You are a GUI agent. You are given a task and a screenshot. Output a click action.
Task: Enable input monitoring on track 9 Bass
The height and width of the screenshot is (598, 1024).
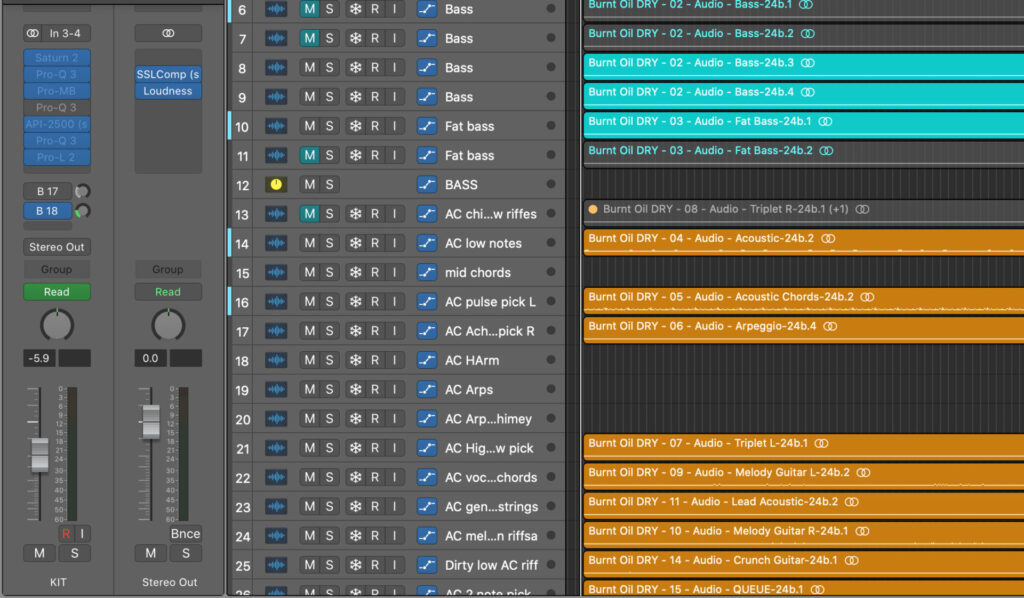[x=394, y=97]
